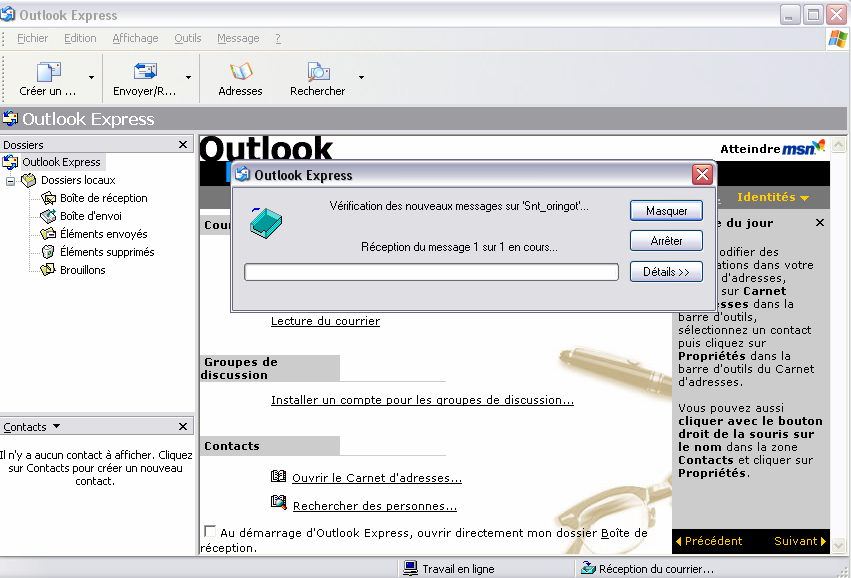Click the Windows flag logo icon
This screenshot has height=578, width=851.
(x=837, y=39)
